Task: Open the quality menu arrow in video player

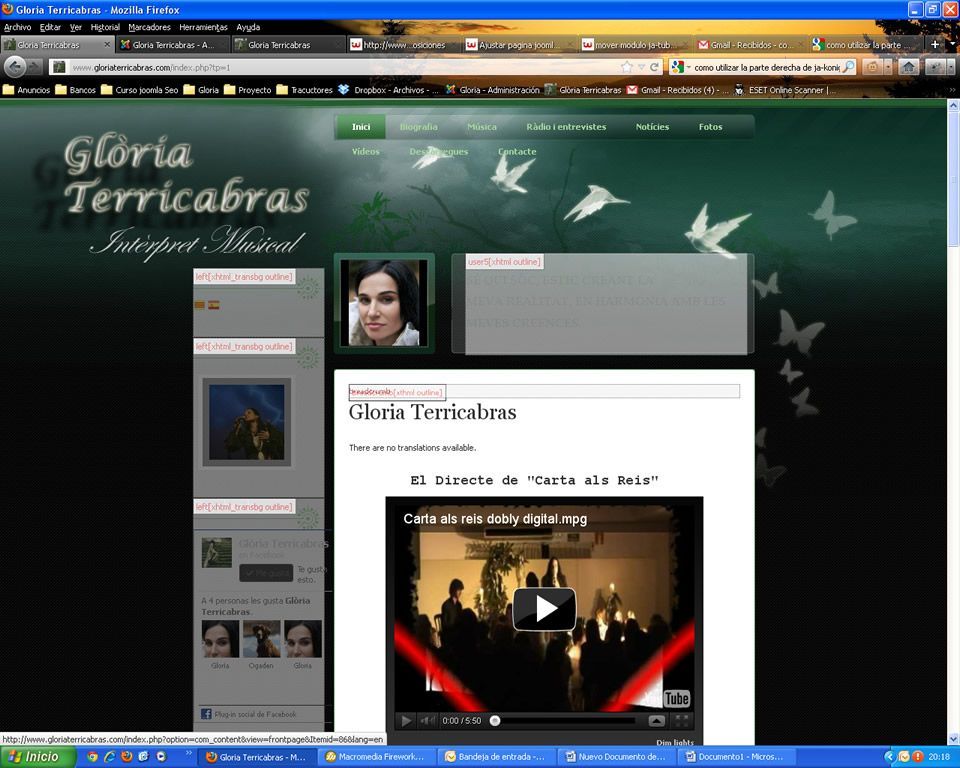Action: [656, 721]
